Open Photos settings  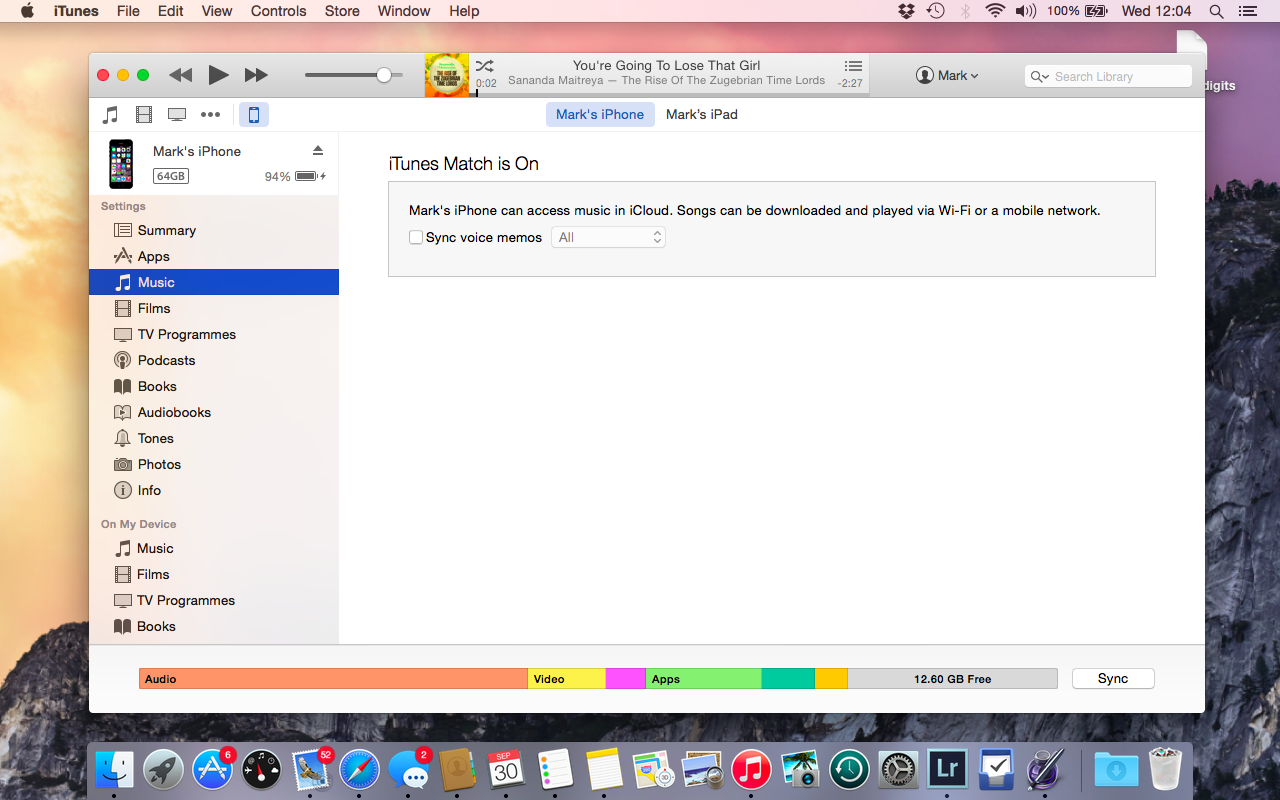tap(214, 464)
